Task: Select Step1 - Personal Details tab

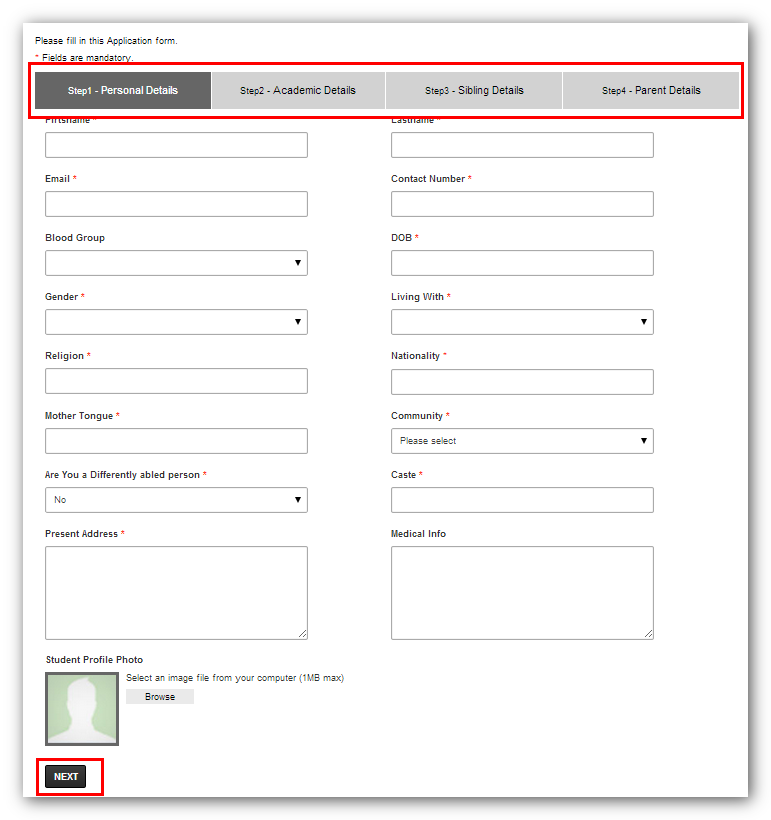Action: [123, 91]
